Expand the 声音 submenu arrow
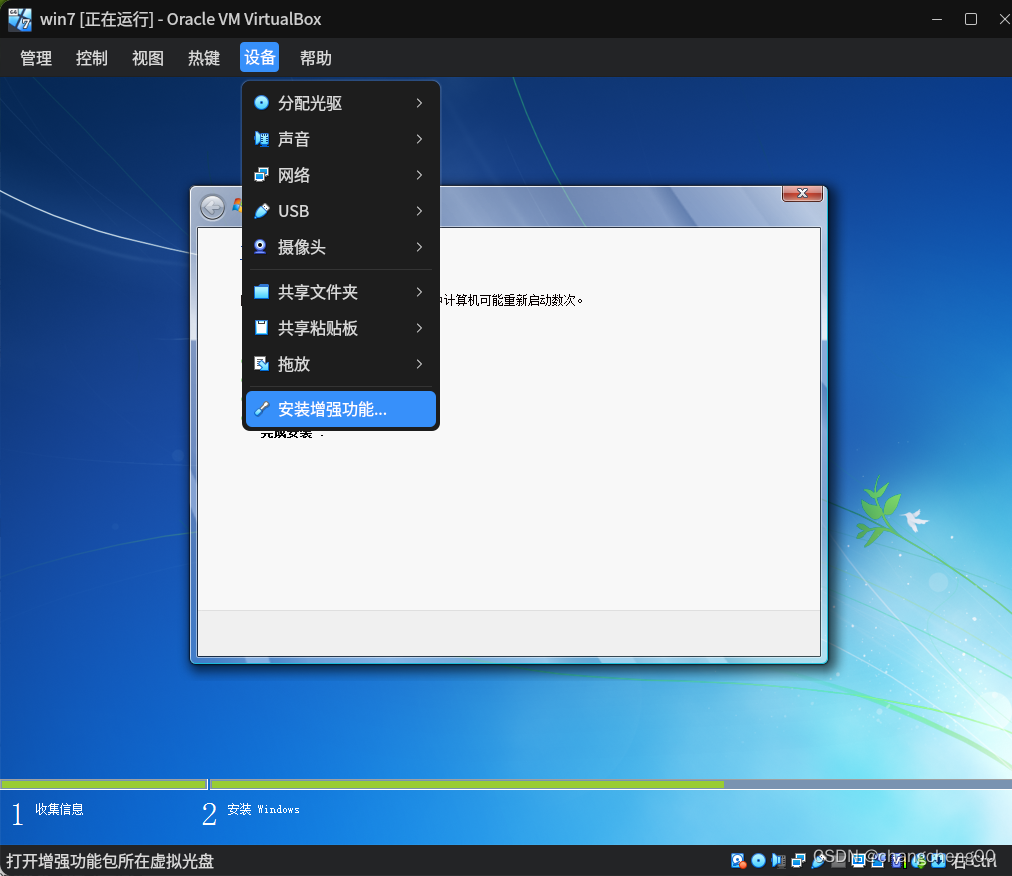Image resolution: width=1012 pixels, height=876 pixels. (x=420, y=139)
